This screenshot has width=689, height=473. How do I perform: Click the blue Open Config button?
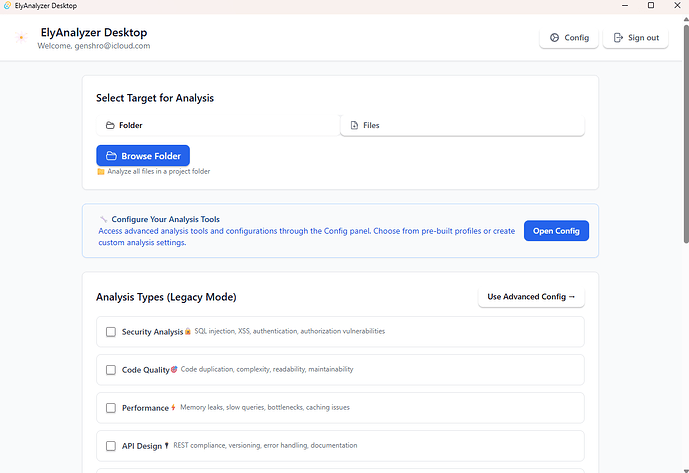(x=556, y=231)
